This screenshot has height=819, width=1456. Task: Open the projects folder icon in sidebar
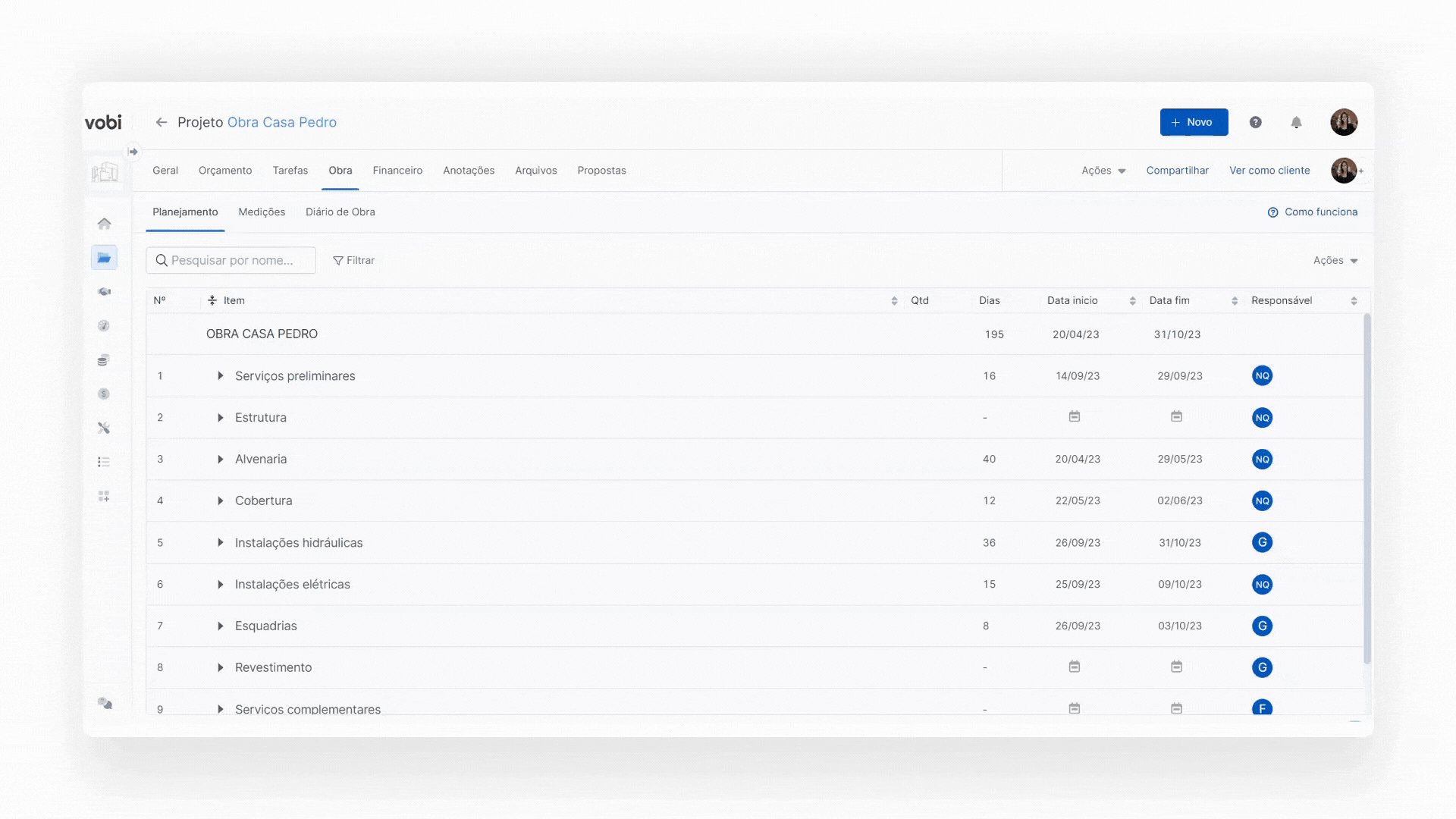[x=104, y=258]
